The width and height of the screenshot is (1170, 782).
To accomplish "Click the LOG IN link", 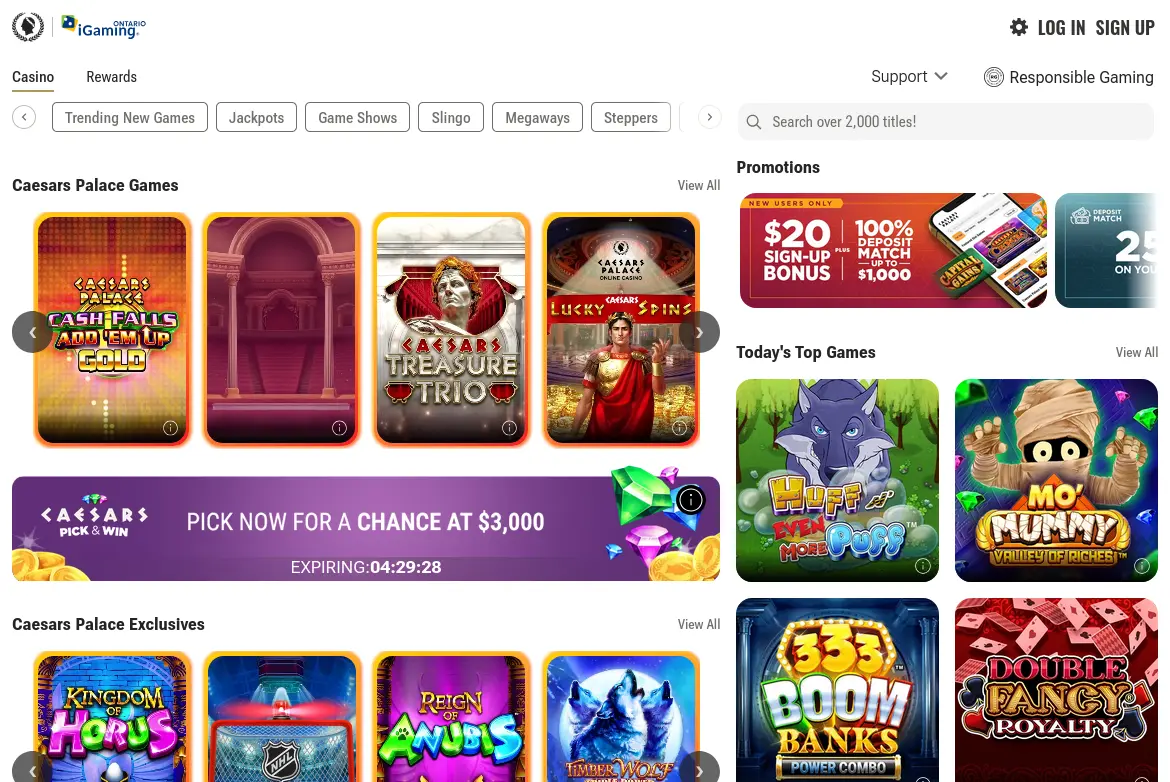I will pyautogui.click(x=1061, y=28).
